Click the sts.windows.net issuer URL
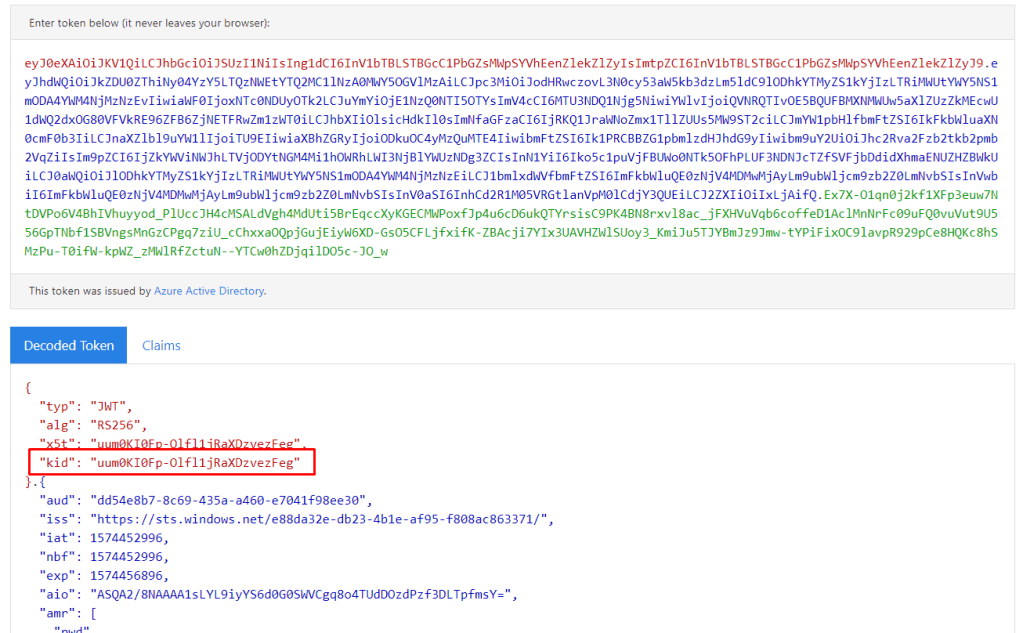This screenshot has width=1023, height=633. click(x=320, y=519)
